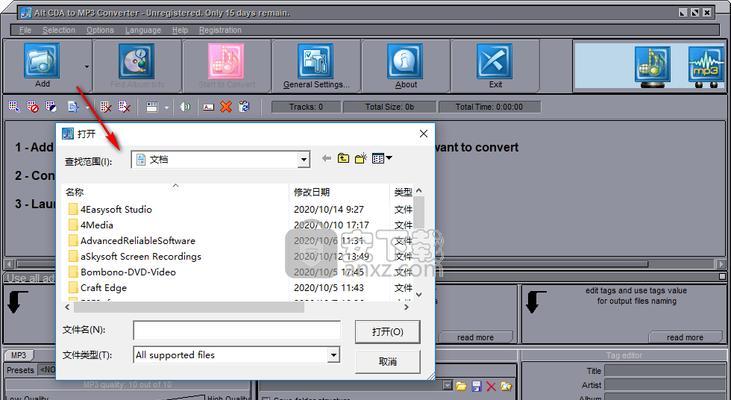
Task: Click the middle panel read more button
Action: click(475, 337)
